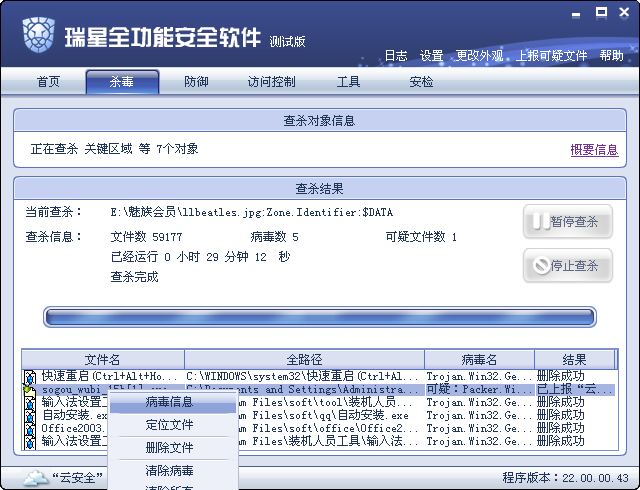This screenshot has height=490, width=640.
Task: Close the Rising security window
Action: [624, 13]
